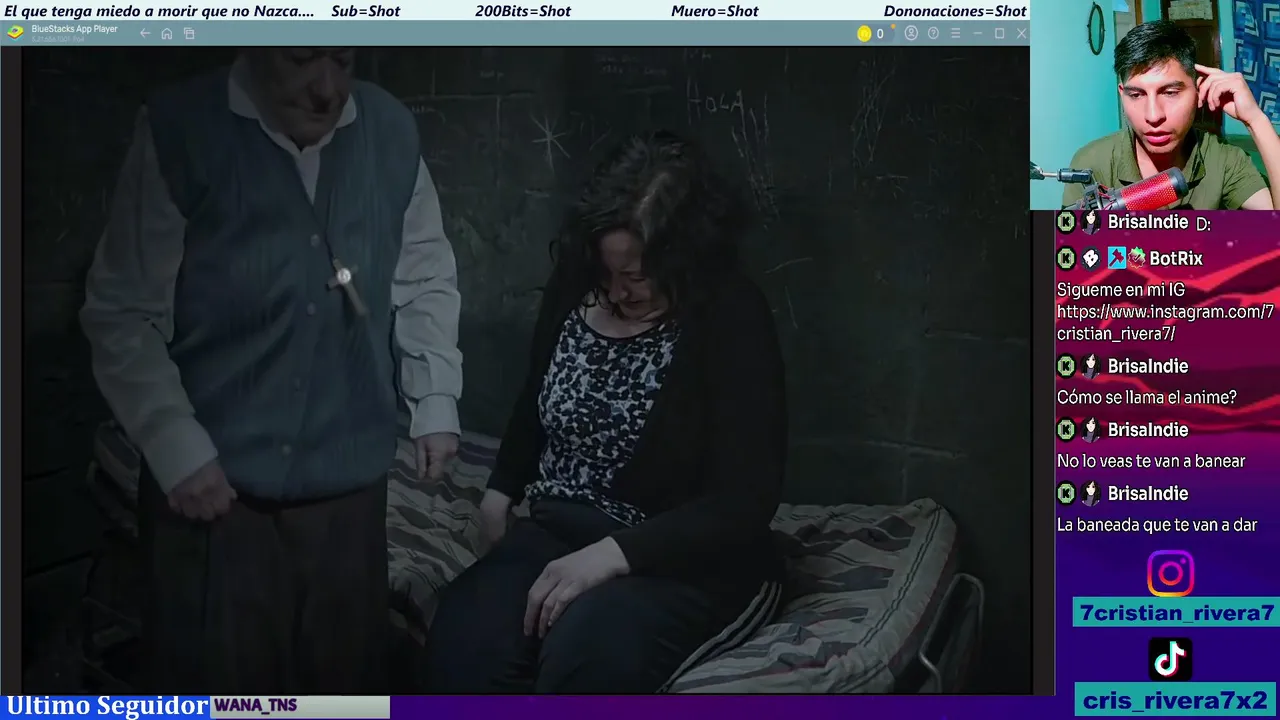The image size is (1280, 720).
Task: Open BlueStacks recent apps icon
Action: coord(189,33)
